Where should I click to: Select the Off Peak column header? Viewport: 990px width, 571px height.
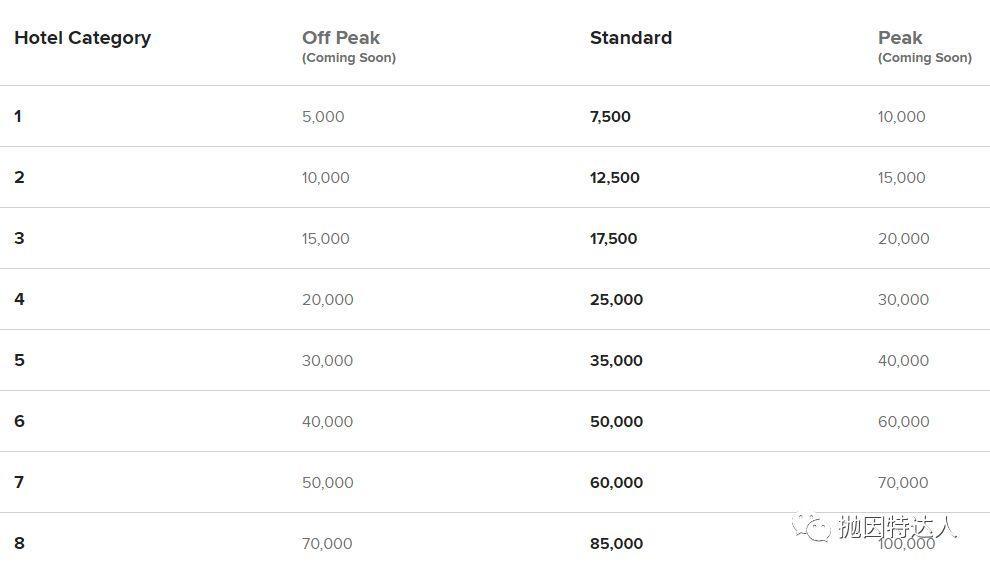341,38
